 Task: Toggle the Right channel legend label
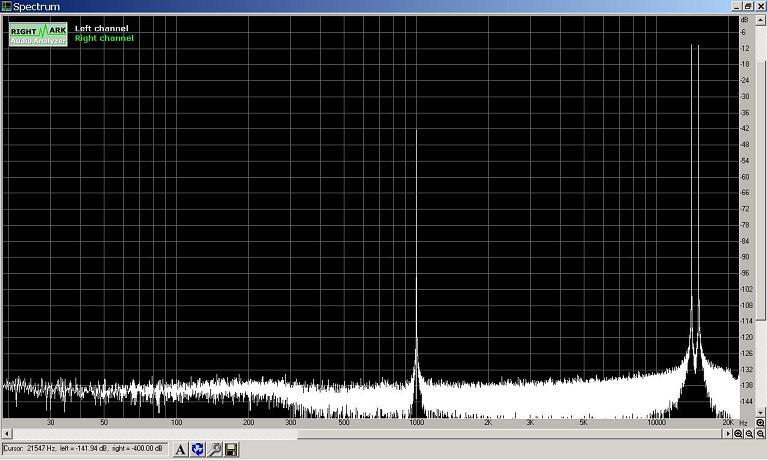tap(103, 38)
